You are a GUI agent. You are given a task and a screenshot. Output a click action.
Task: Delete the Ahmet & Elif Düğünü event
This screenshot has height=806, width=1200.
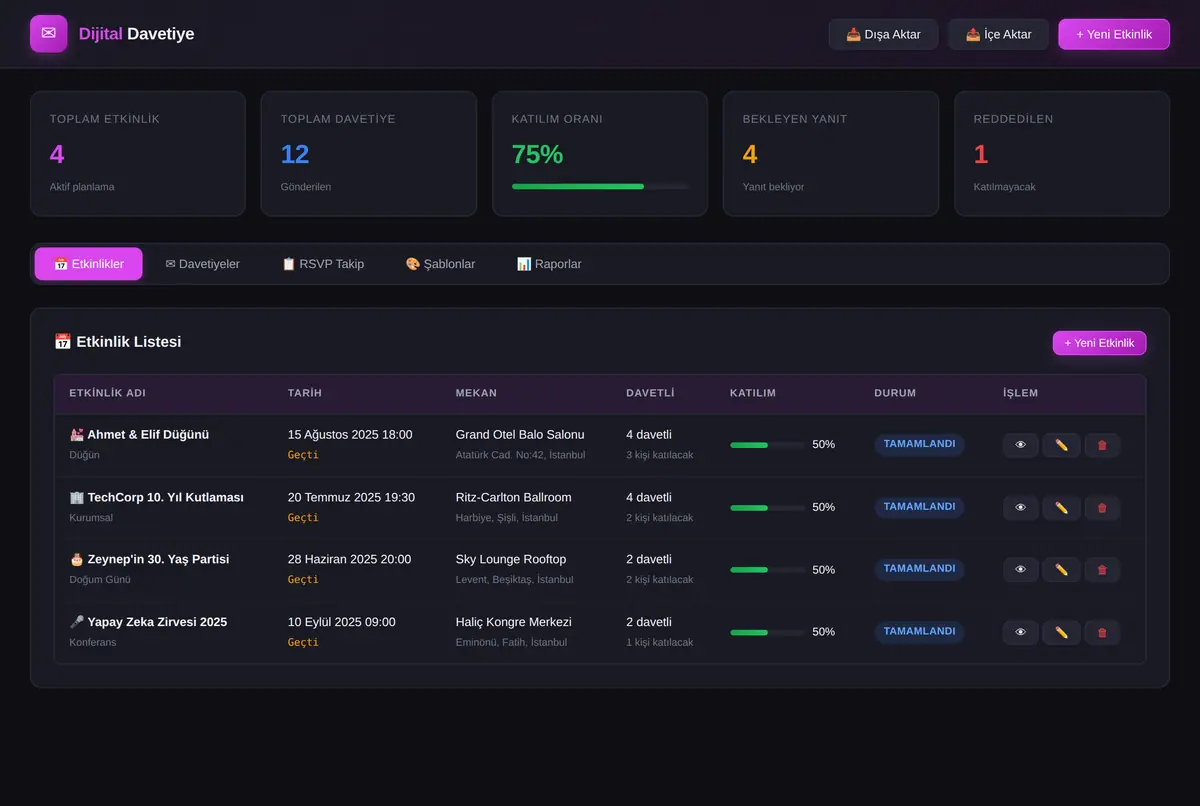(x=1102, y=445)
